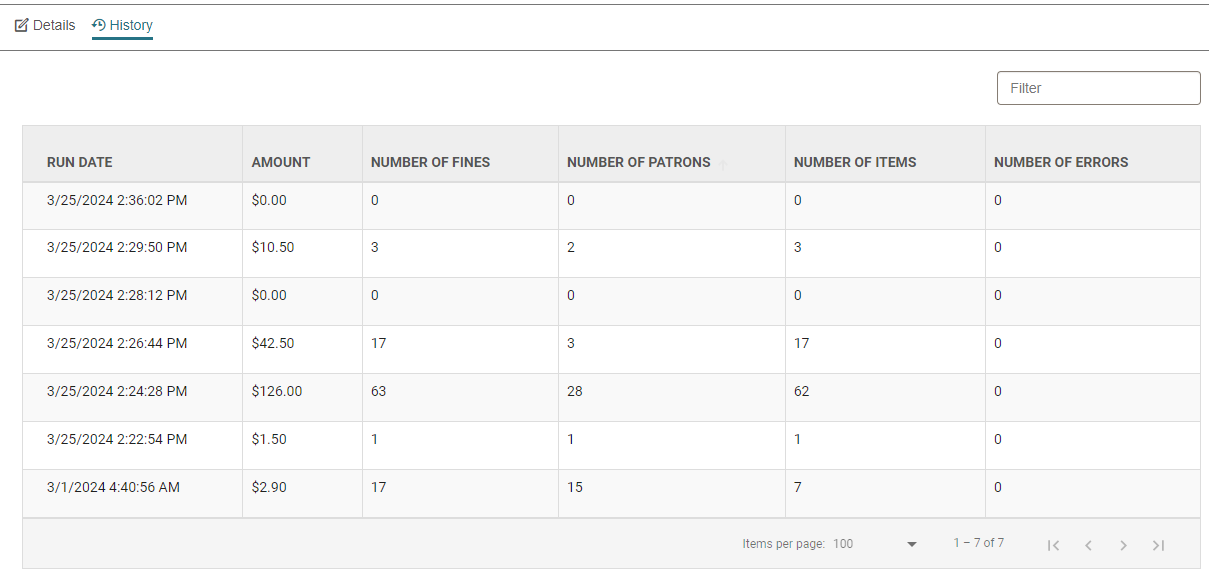
Task: Open the items per page dropdown arrow
Action: pos(911,544)
